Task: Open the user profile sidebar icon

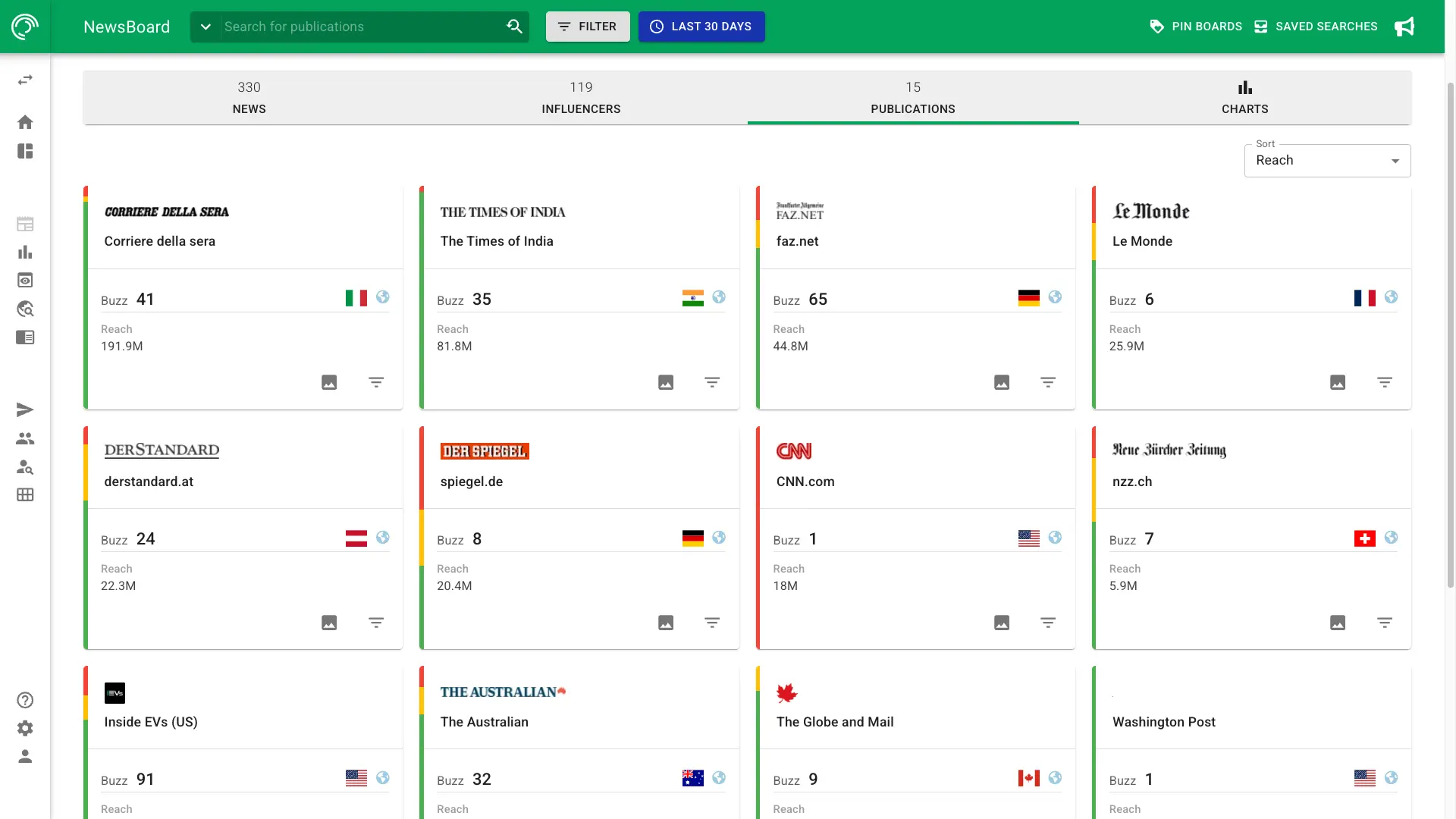Action: (25, 757)
